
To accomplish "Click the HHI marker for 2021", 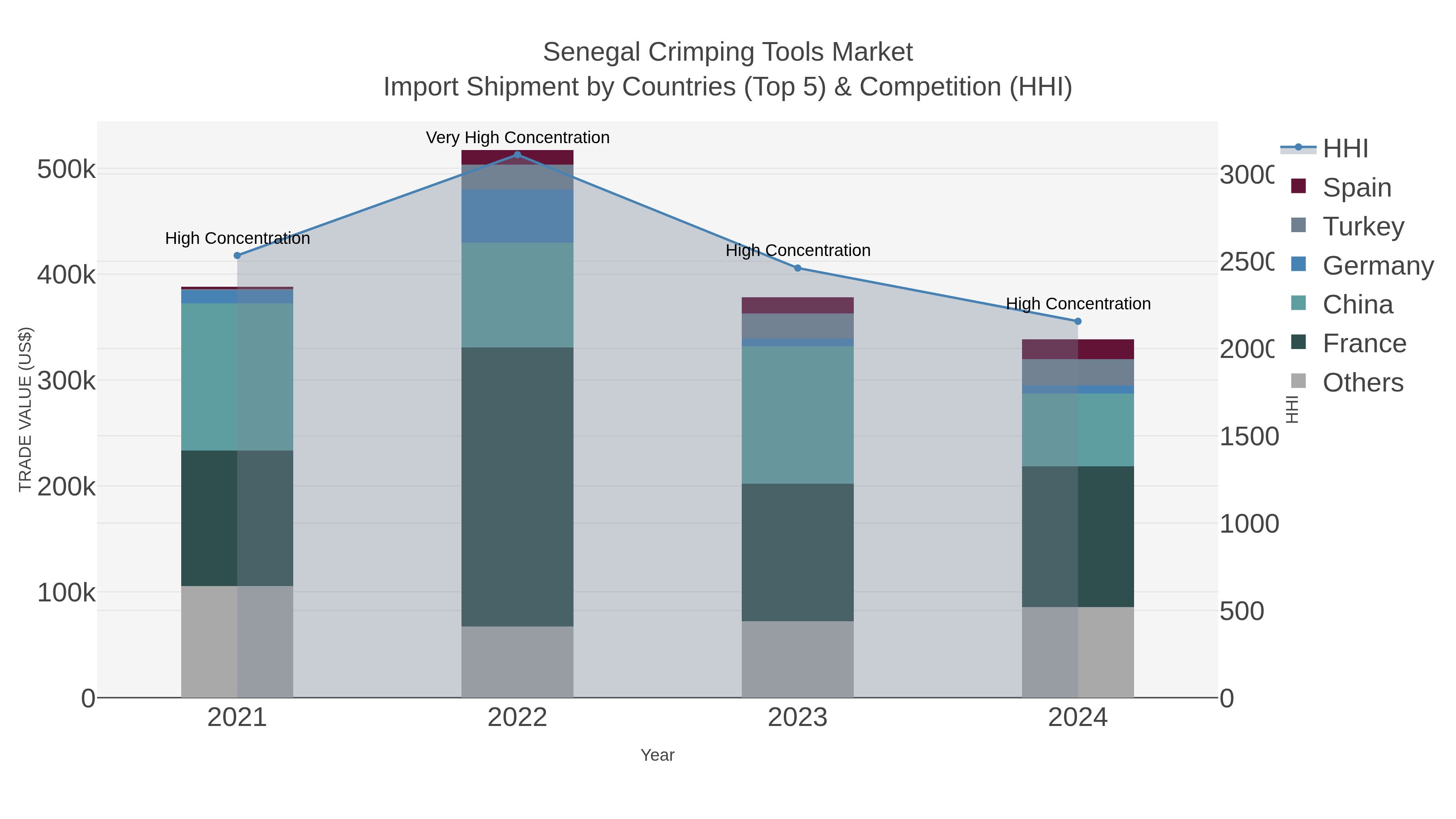I will [237, 256].
